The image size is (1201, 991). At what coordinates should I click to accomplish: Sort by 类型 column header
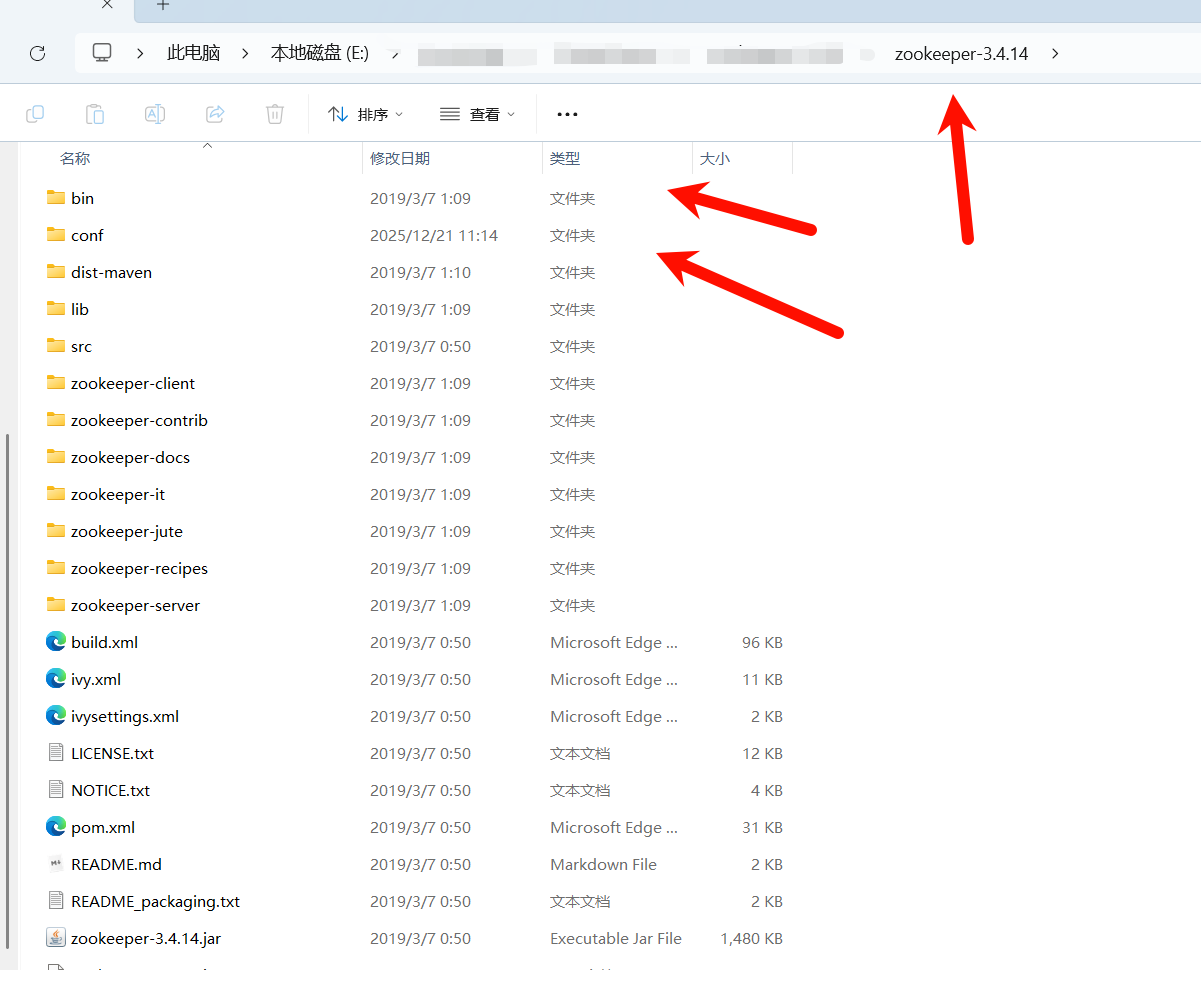[565, 158]
